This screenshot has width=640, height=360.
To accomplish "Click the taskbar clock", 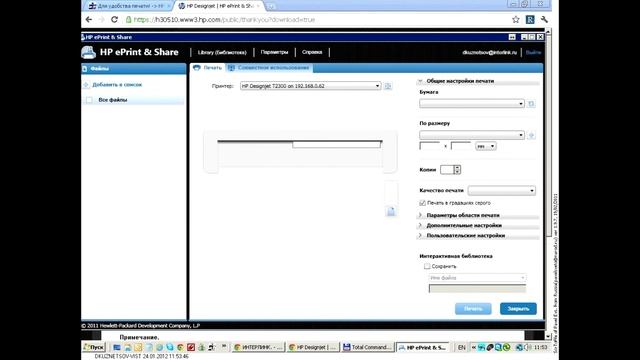I will (x=540, y=347).
